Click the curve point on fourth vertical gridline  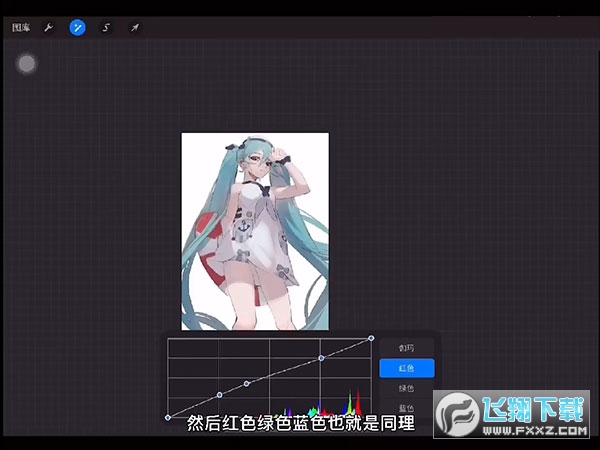[321, 358]
